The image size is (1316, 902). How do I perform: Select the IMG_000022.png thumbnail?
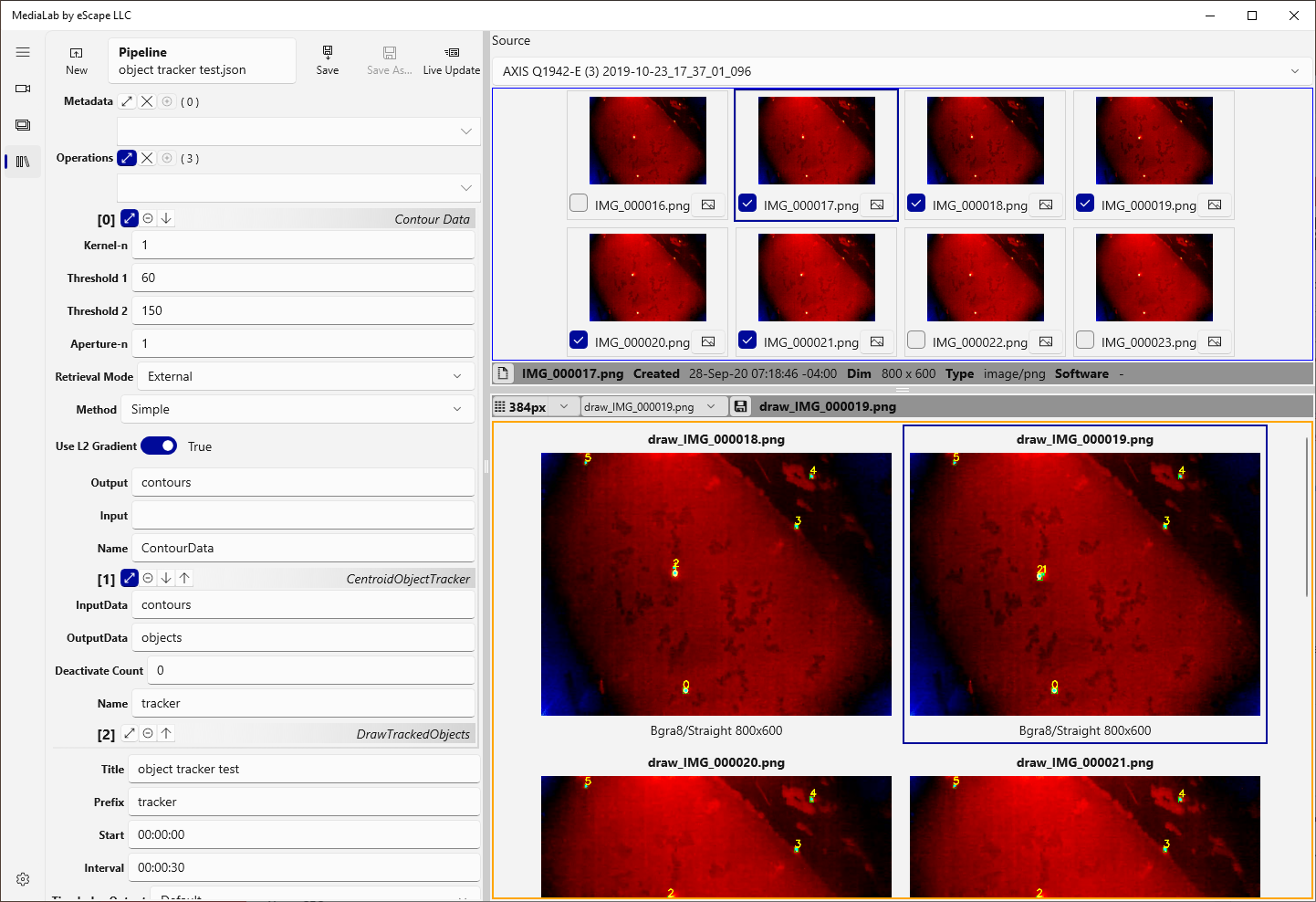(x=985, y=278)
